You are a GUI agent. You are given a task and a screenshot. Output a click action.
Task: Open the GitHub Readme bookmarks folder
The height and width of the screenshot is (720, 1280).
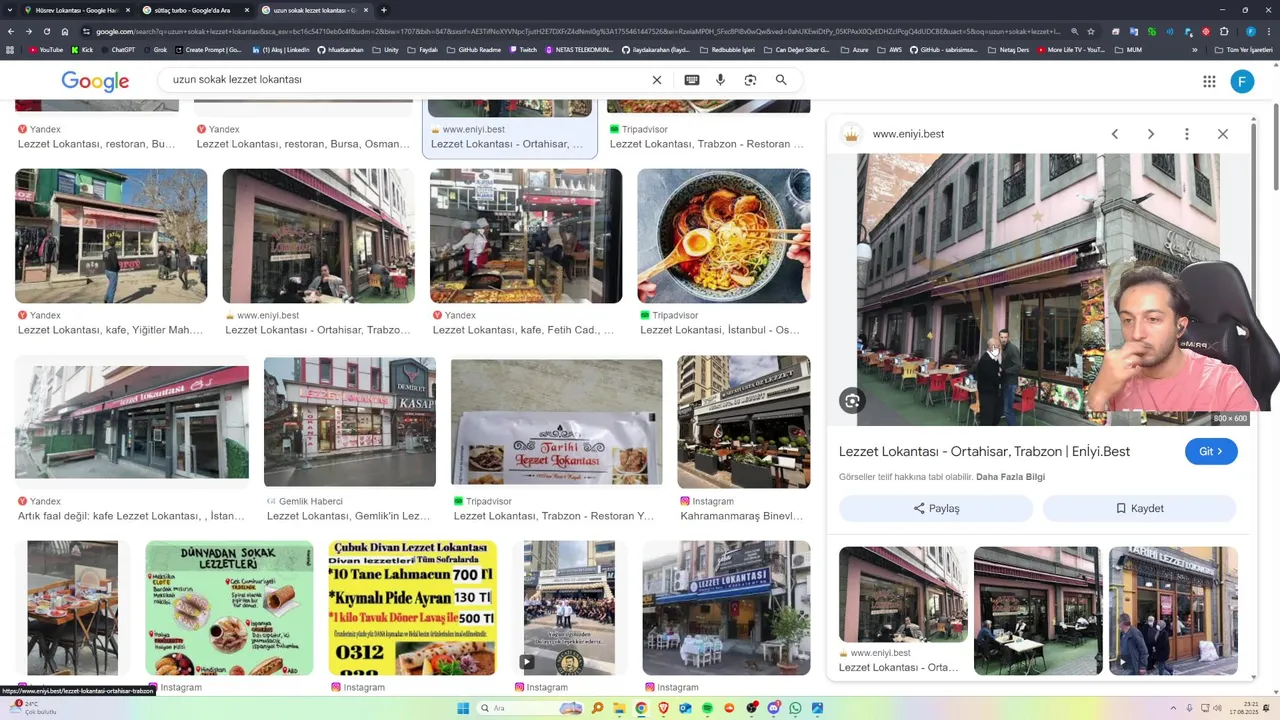click(x=474, y=49)
